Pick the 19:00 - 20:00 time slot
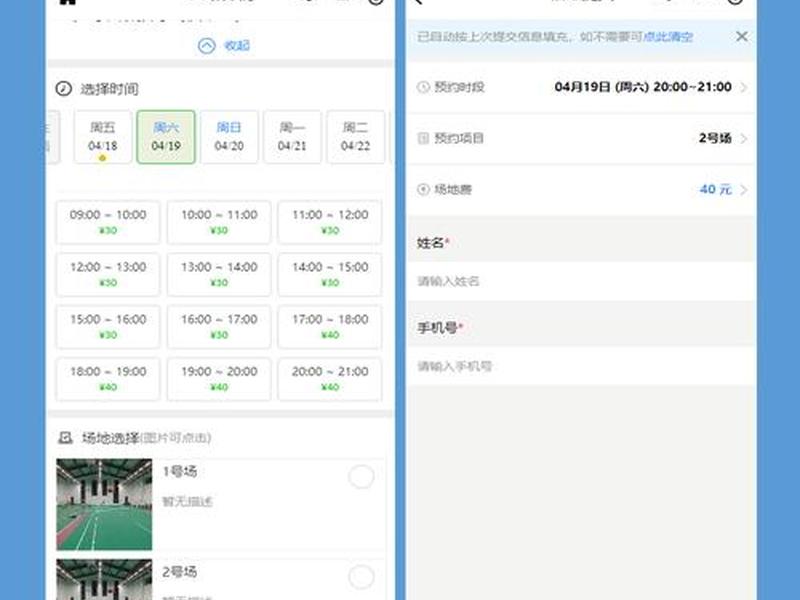The width and height of the screenshot is (800, 600). coord(219,379)
